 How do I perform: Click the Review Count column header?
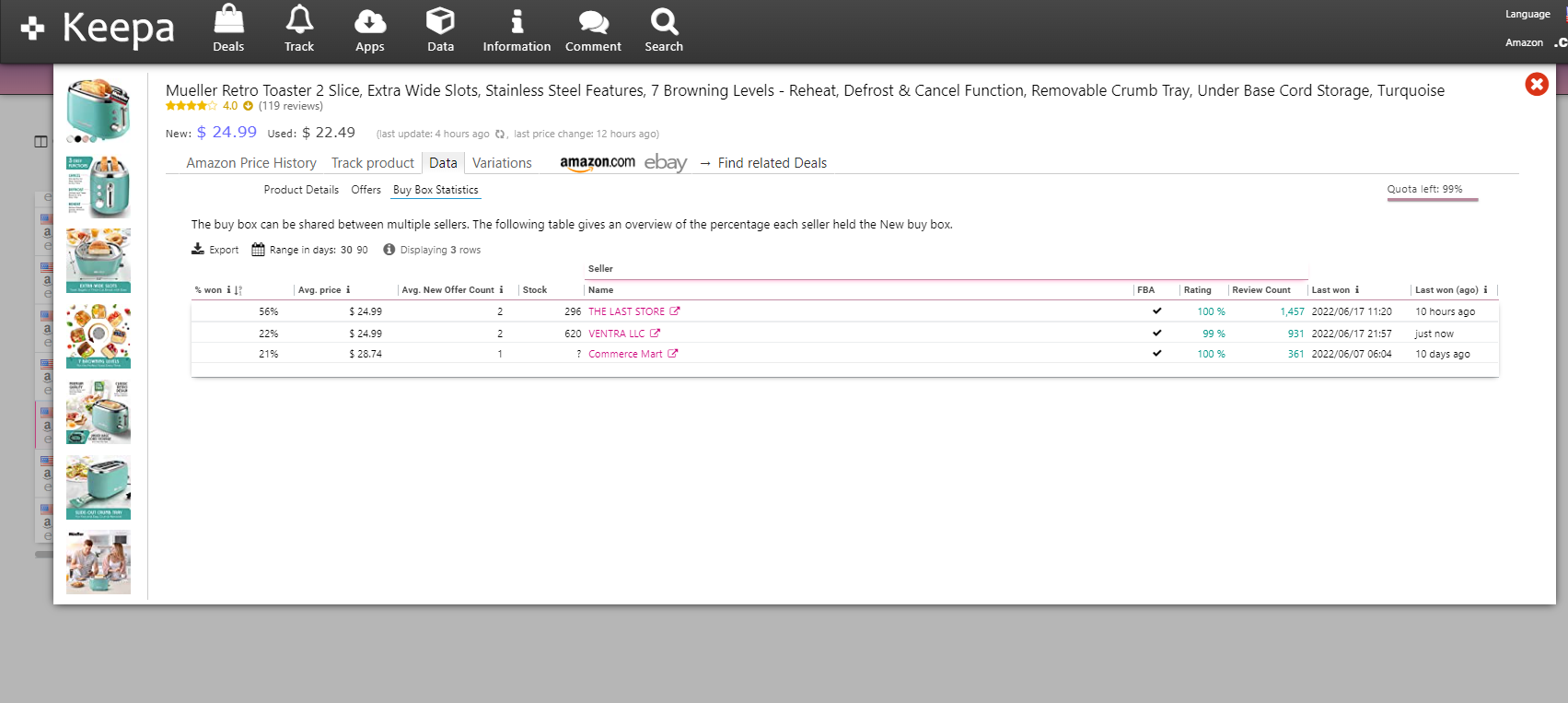[1261, 289]
